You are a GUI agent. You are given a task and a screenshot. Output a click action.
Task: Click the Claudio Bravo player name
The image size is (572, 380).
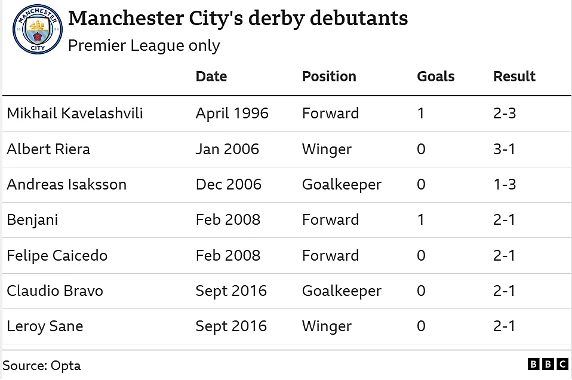[55, 291]
